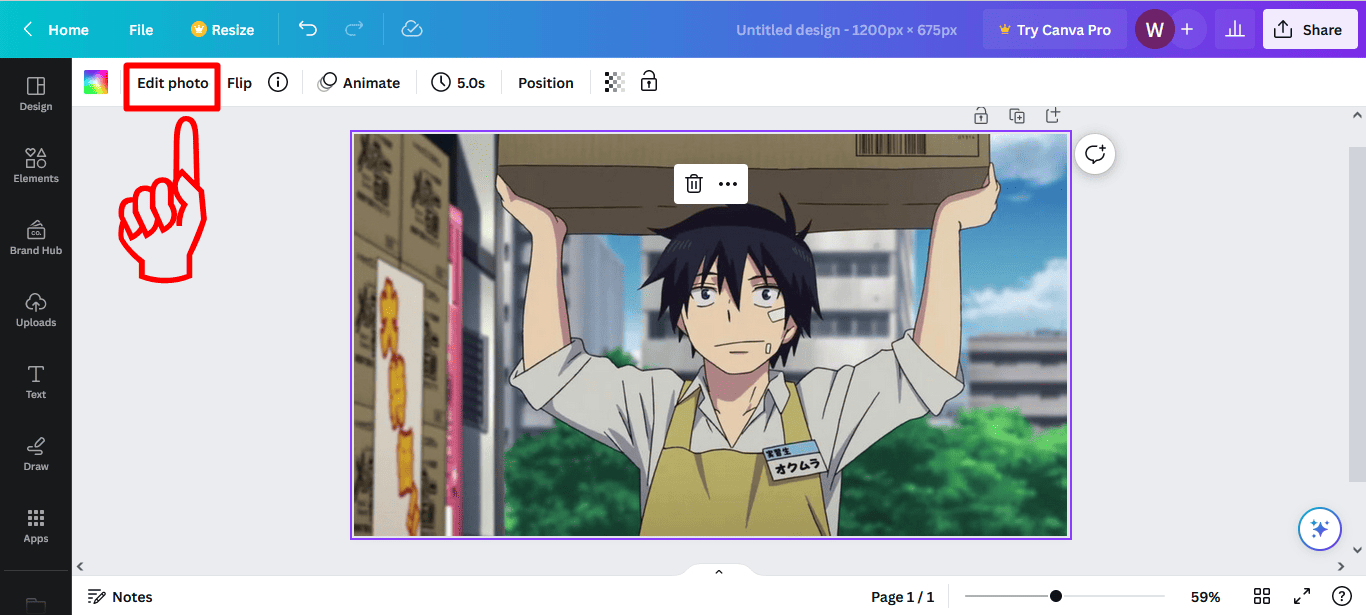Open the help question mark
The image size is (1366, 615).
click(x=1342, y=596)
